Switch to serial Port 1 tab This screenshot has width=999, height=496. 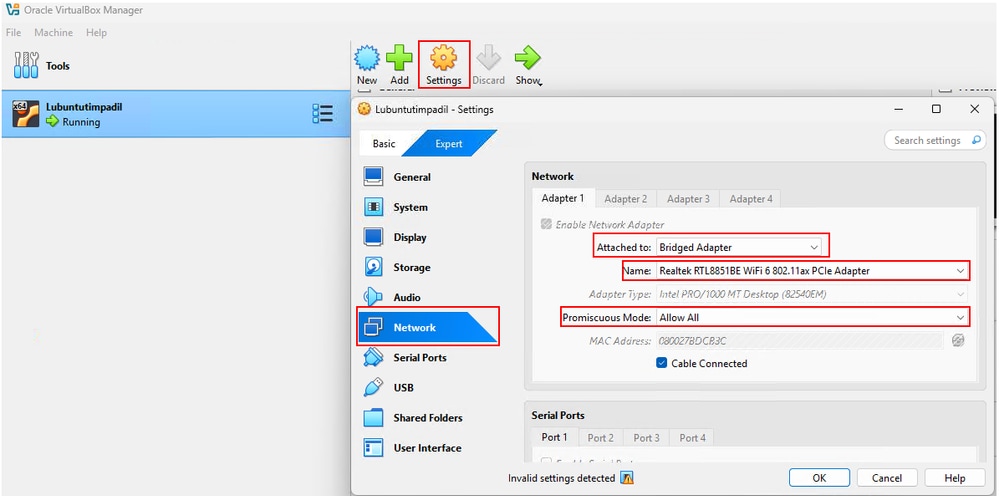(554, 437)
